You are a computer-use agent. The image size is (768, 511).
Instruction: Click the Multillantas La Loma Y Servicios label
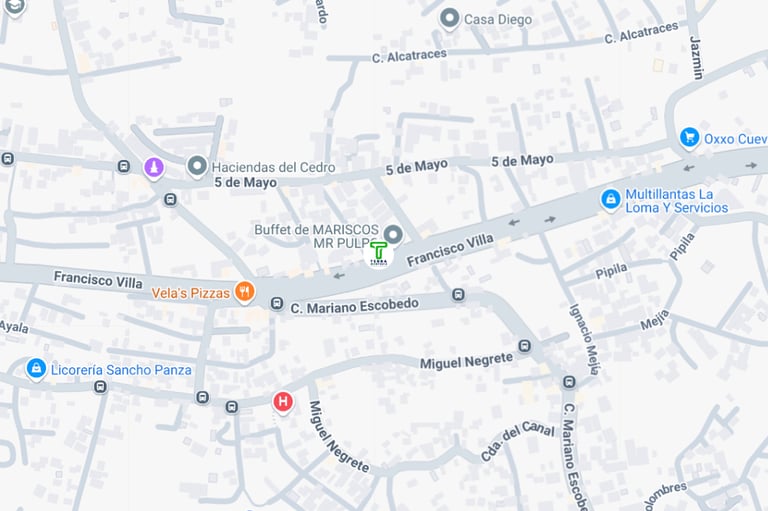pos(676,201)
